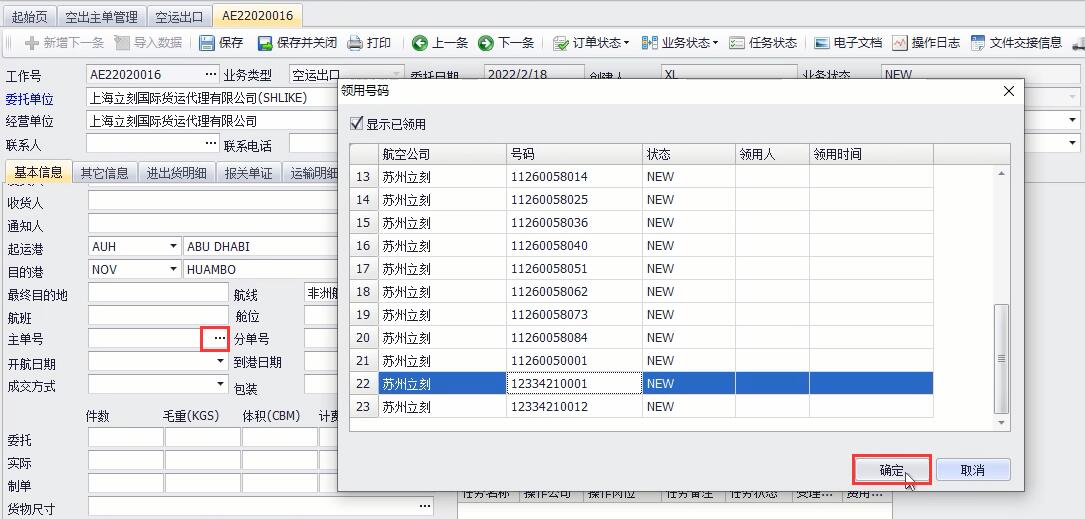Viewport: 1085px width, 519px height.
Task: Click the 取消 cancel button
Action: click(972, 470)
